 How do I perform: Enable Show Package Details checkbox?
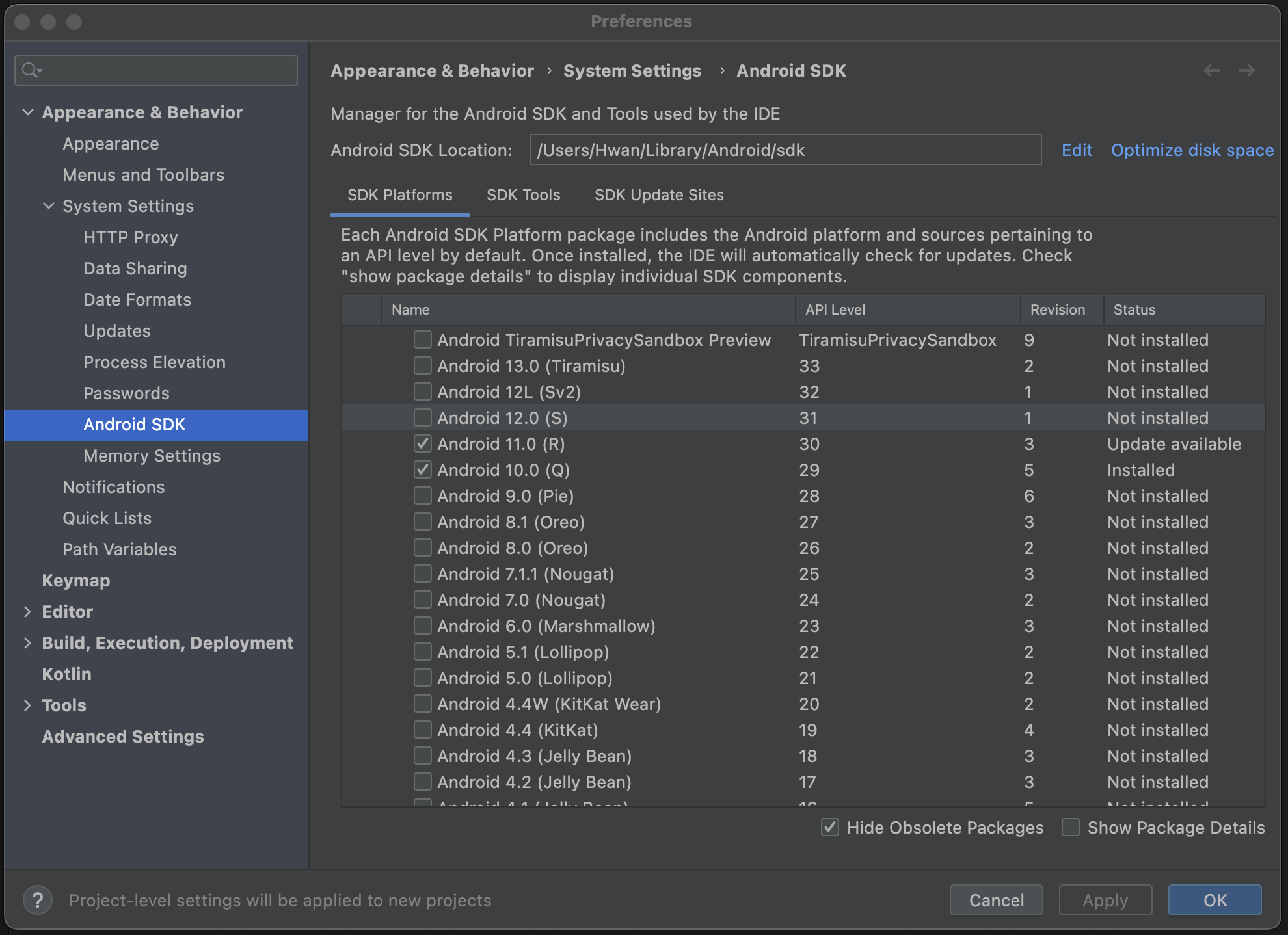tap(1071, 827)
